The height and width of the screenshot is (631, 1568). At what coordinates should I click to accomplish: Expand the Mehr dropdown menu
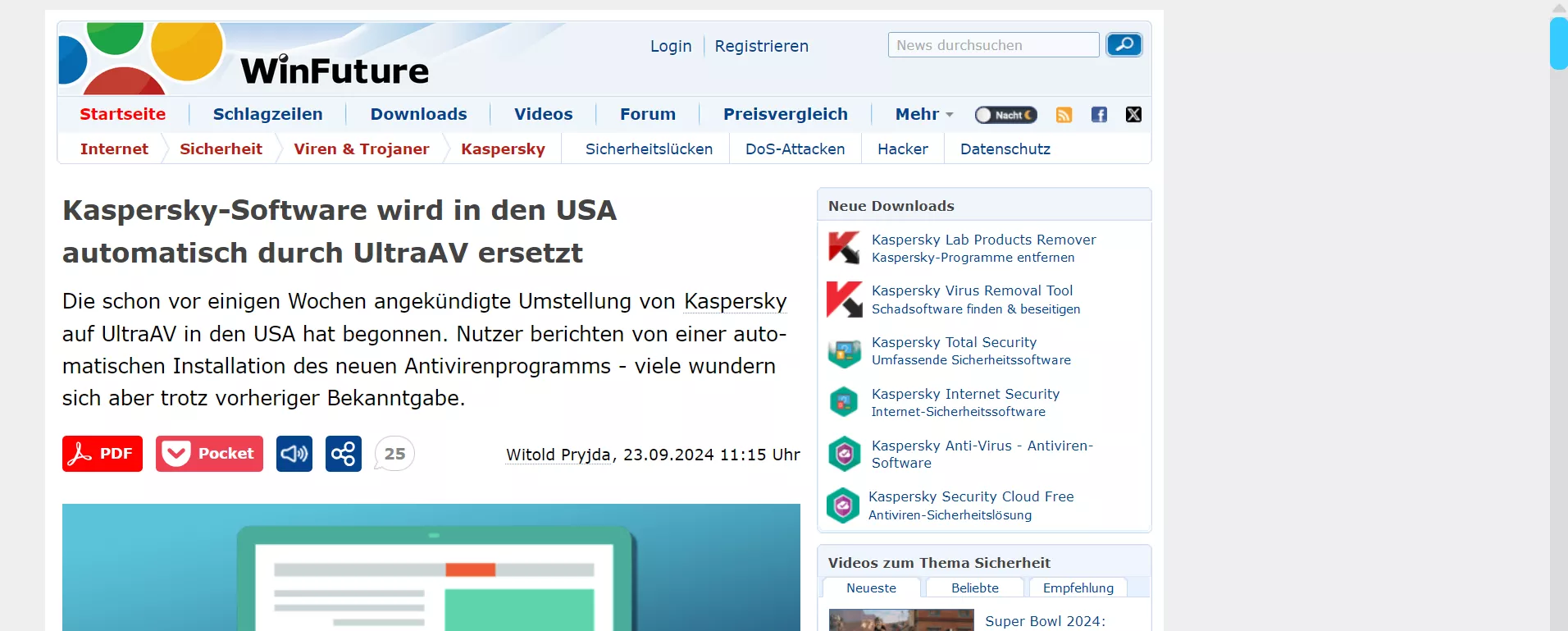pyautogui.click(x=924, y=114)
